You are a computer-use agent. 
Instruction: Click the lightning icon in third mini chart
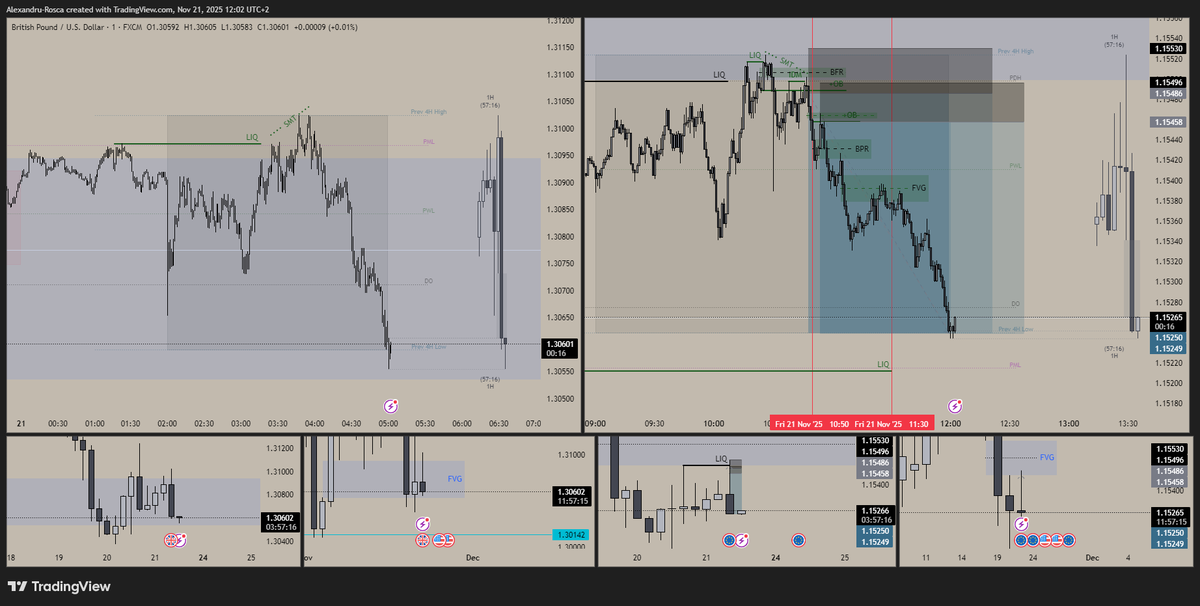click(x=742, y=540)
